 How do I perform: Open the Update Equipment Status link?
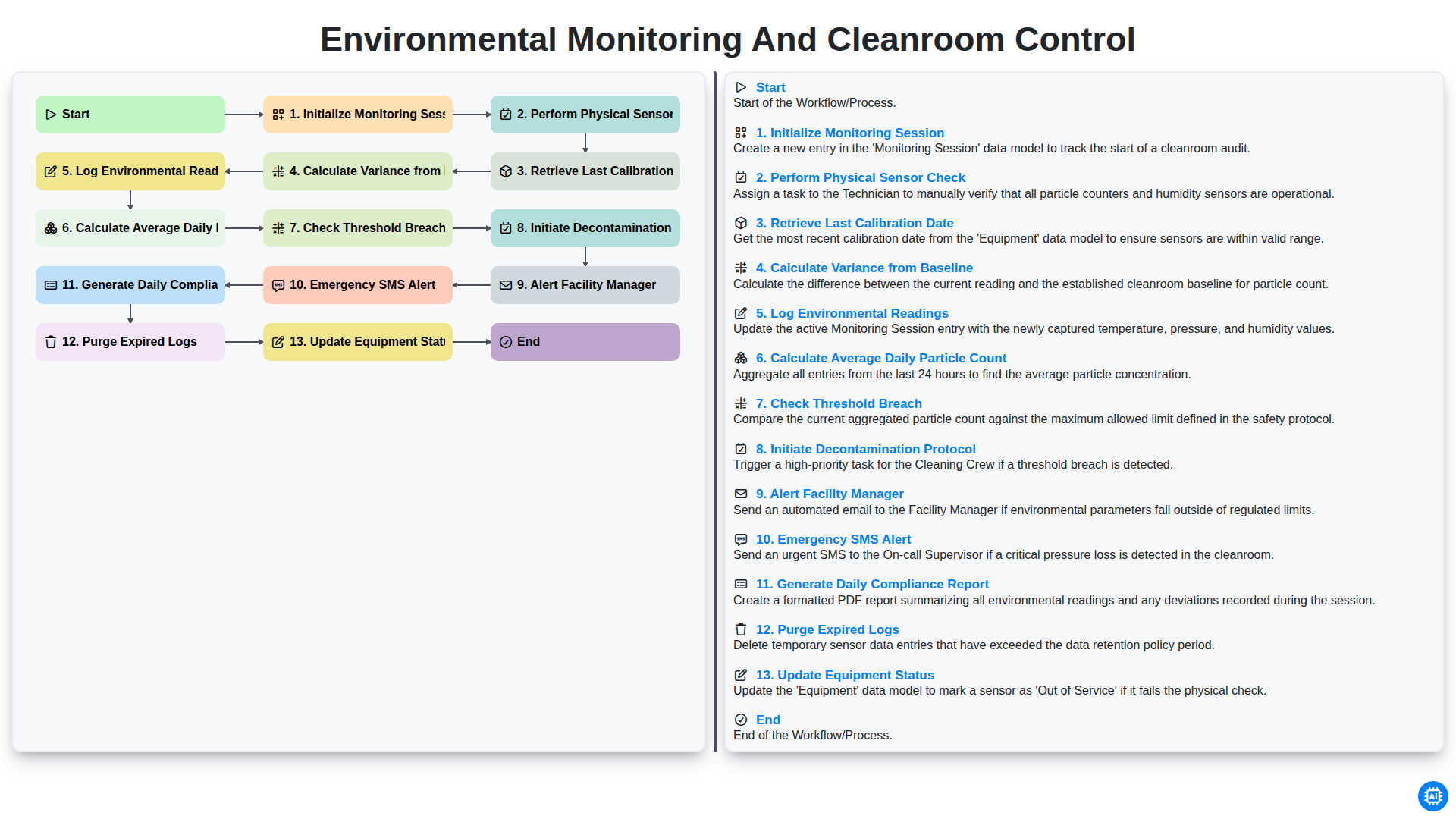[x=845, y=675]
